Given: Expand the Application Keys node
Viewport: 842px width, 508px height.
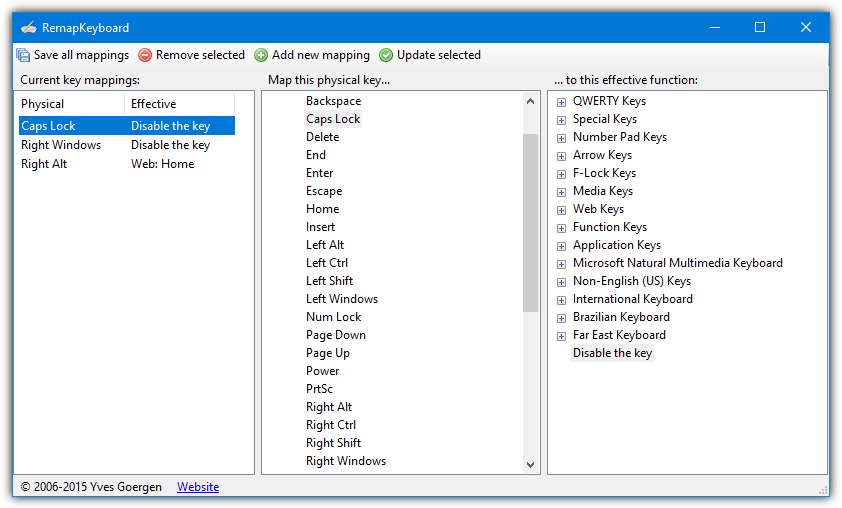Looking at the screenshot, I should [561, 246].
